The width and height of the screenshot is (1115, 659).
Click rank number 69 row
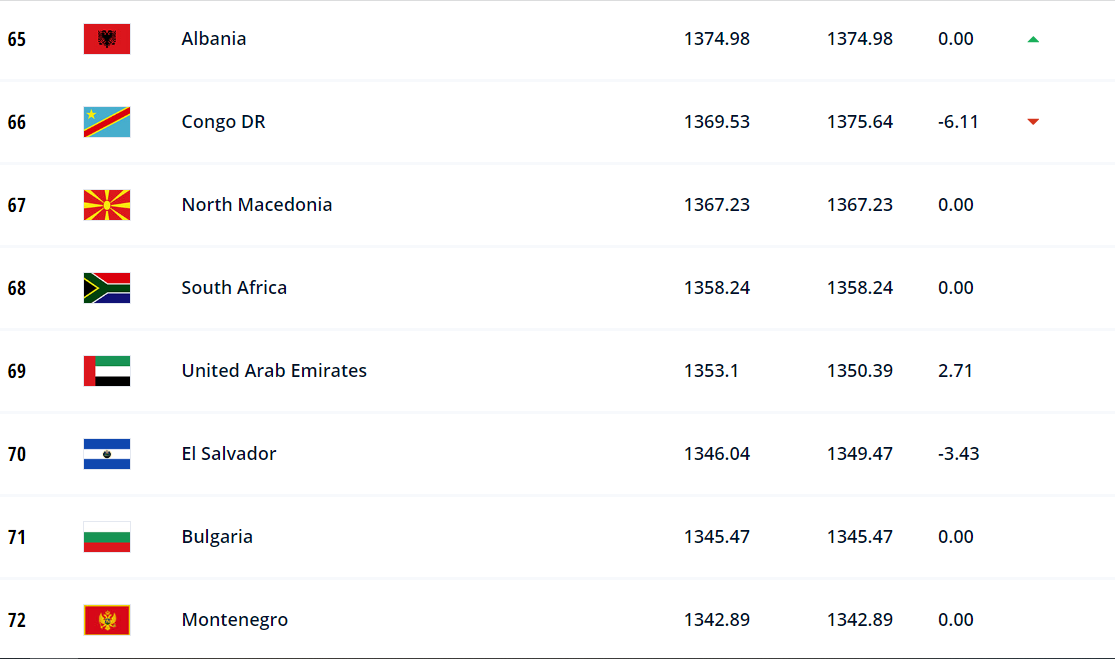pos(558,371)
